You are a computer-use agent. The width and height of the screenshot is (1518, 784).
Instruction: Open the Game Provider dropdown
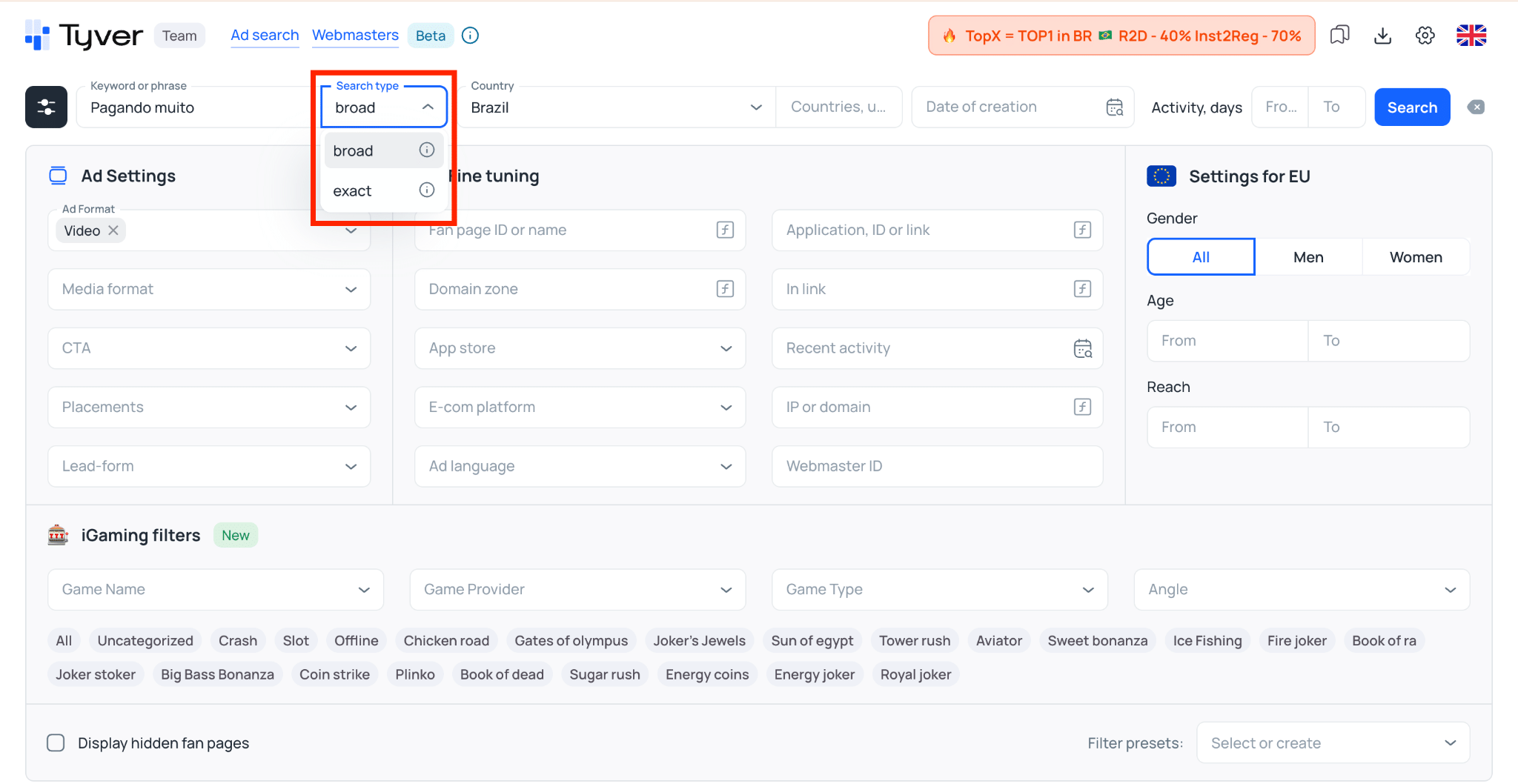(x=577, y=589)
